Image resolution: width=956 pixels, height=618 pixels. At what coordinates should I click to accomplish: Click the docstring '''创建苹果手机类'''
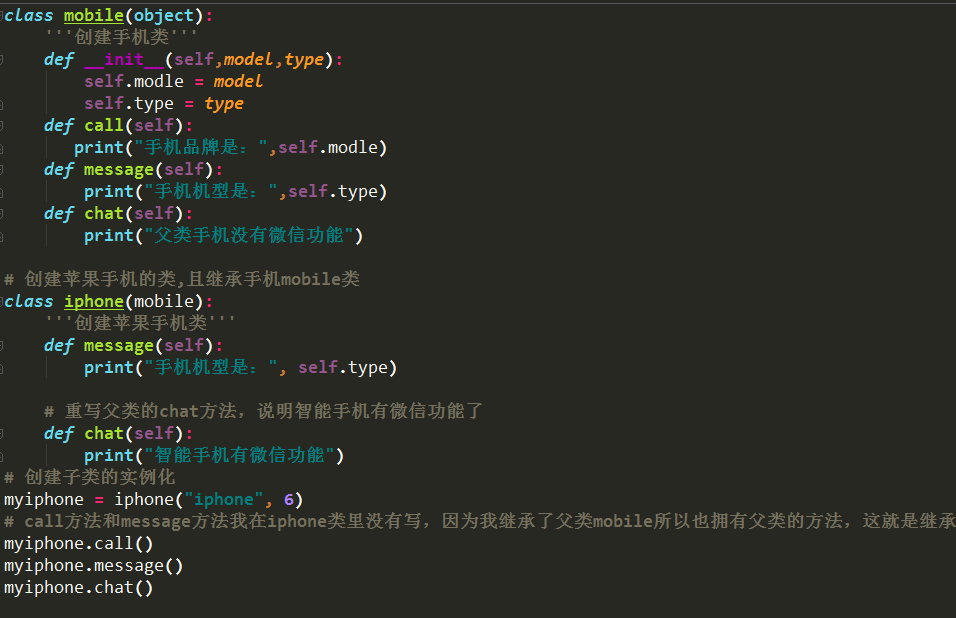(x=140, y=323)
